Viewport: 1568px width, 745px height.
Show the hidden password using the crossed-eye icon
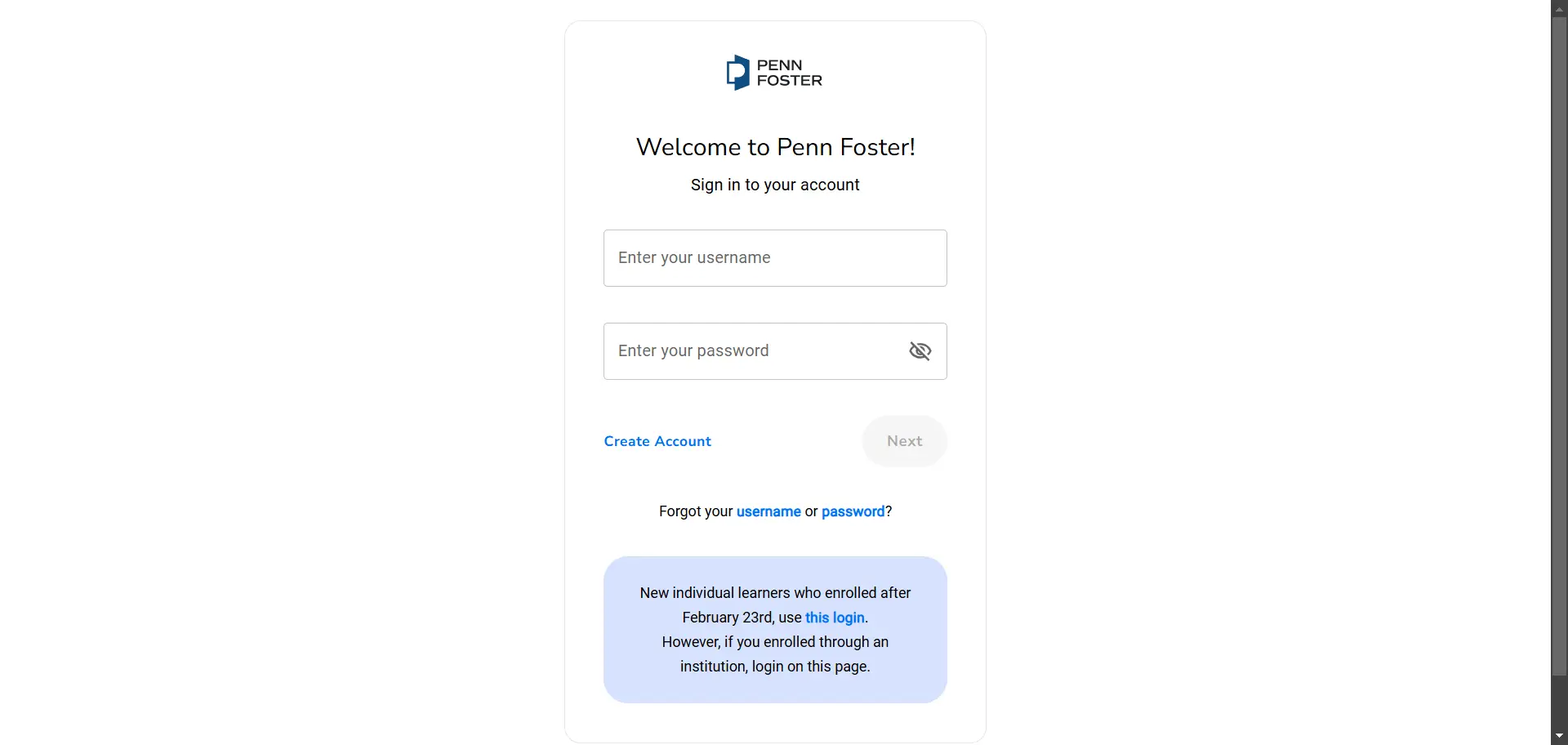920,350
